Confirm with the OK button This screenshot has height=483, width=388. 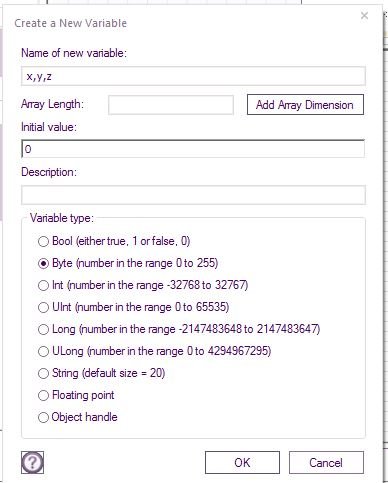(x=242, y=463)
